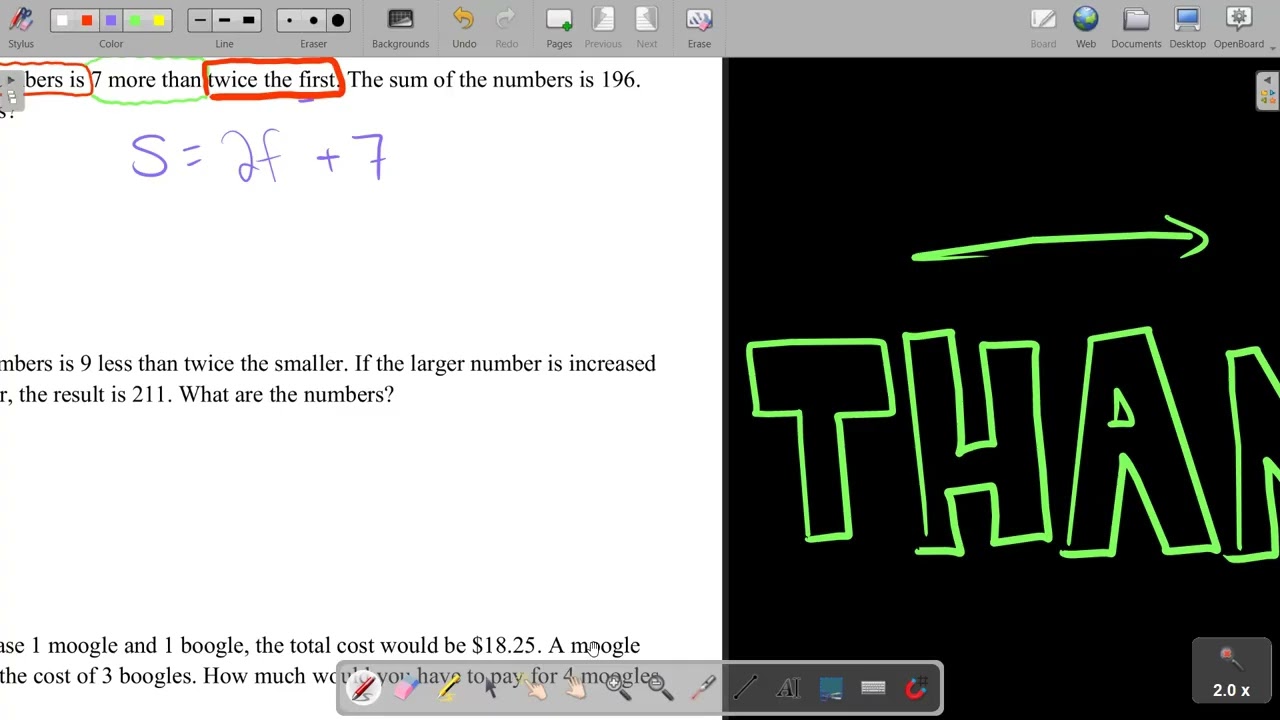
Task: Pick the green pen color
Action: click(135, 20)
